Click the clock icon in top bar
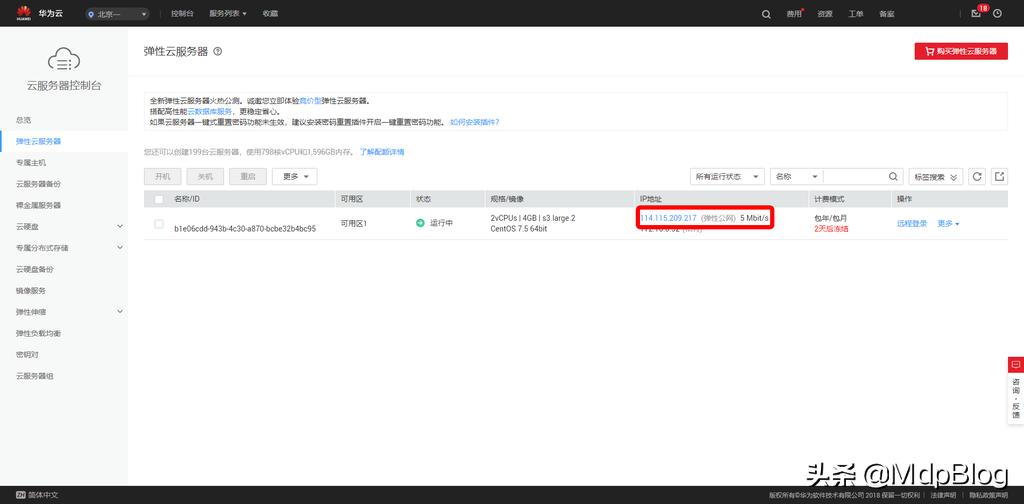 [x=997, y=14]
